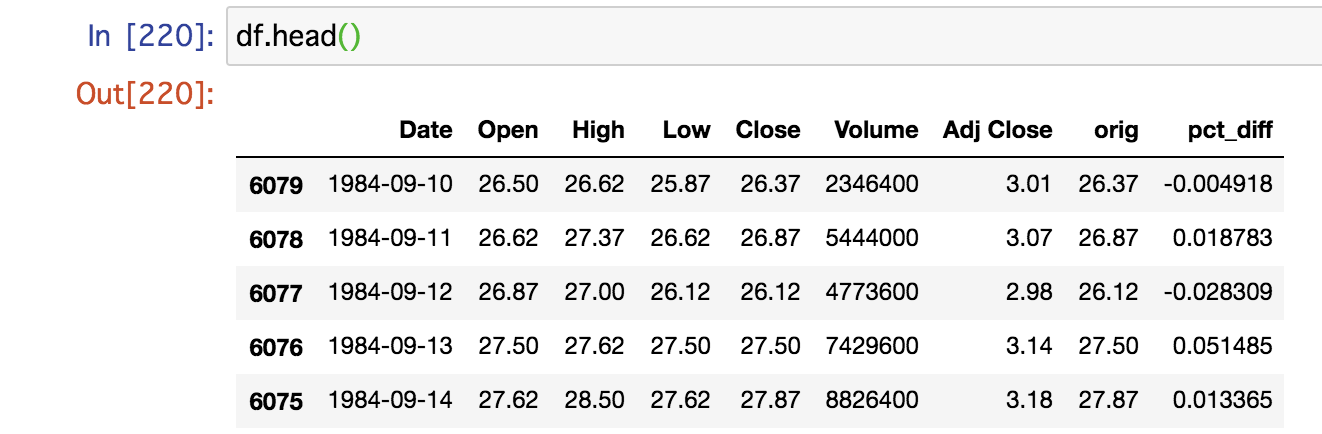This screenshot has height=434, width=1322.
Task: Click the Volume column header
Action: click(x=876, y=130)
